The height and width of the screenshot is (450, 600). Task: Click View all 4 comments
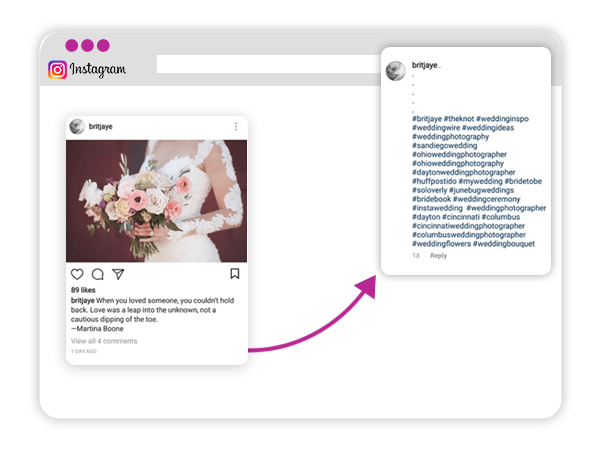point(104,341)
